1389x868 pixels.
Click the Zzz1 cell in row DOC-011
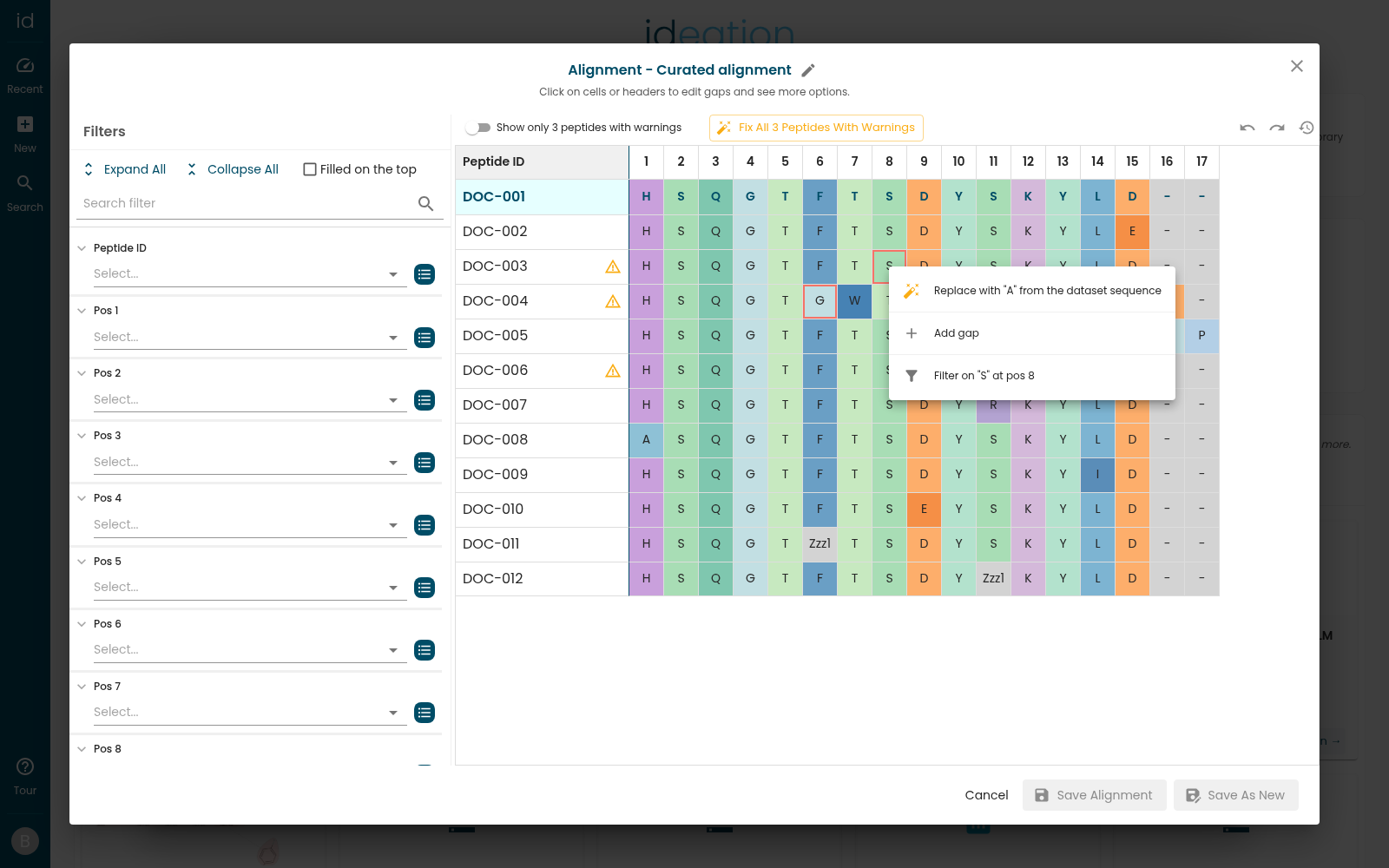click(820, 544)
